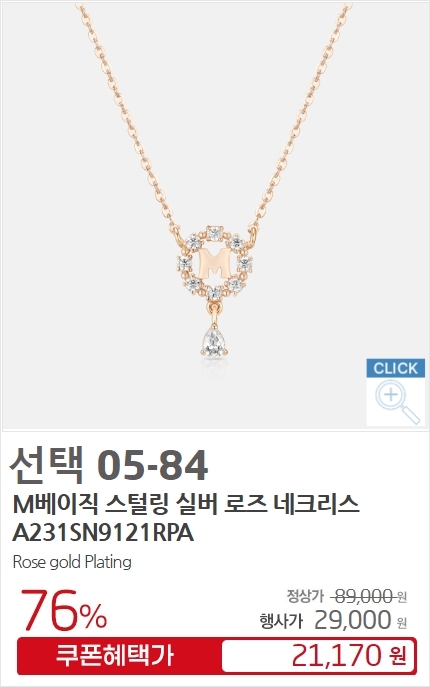Click the 행사가 label text
430x687 pixels.
tap(281, 621)
